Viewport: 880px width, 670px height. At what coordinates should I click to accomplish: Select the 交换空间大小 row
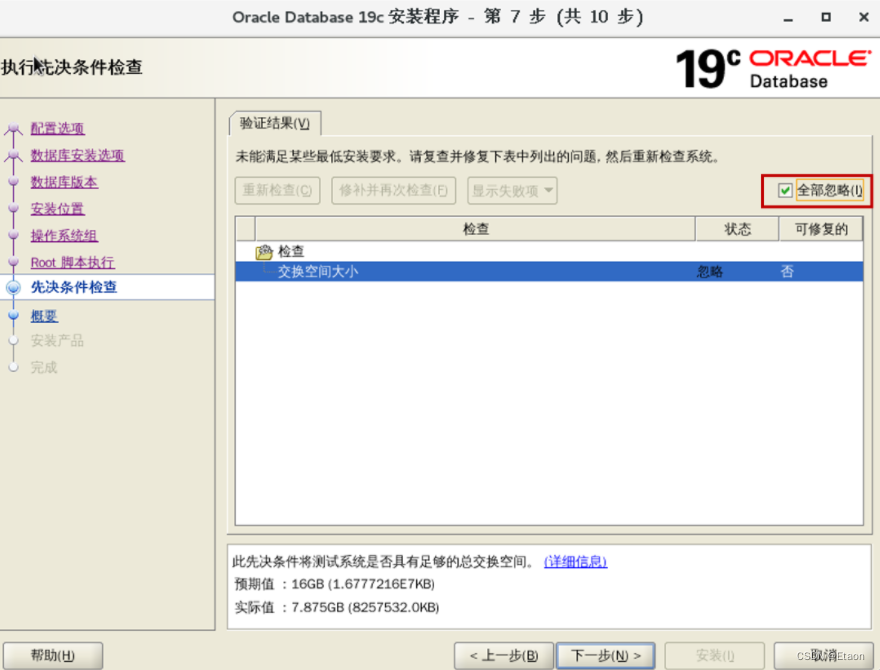[549, 272]
